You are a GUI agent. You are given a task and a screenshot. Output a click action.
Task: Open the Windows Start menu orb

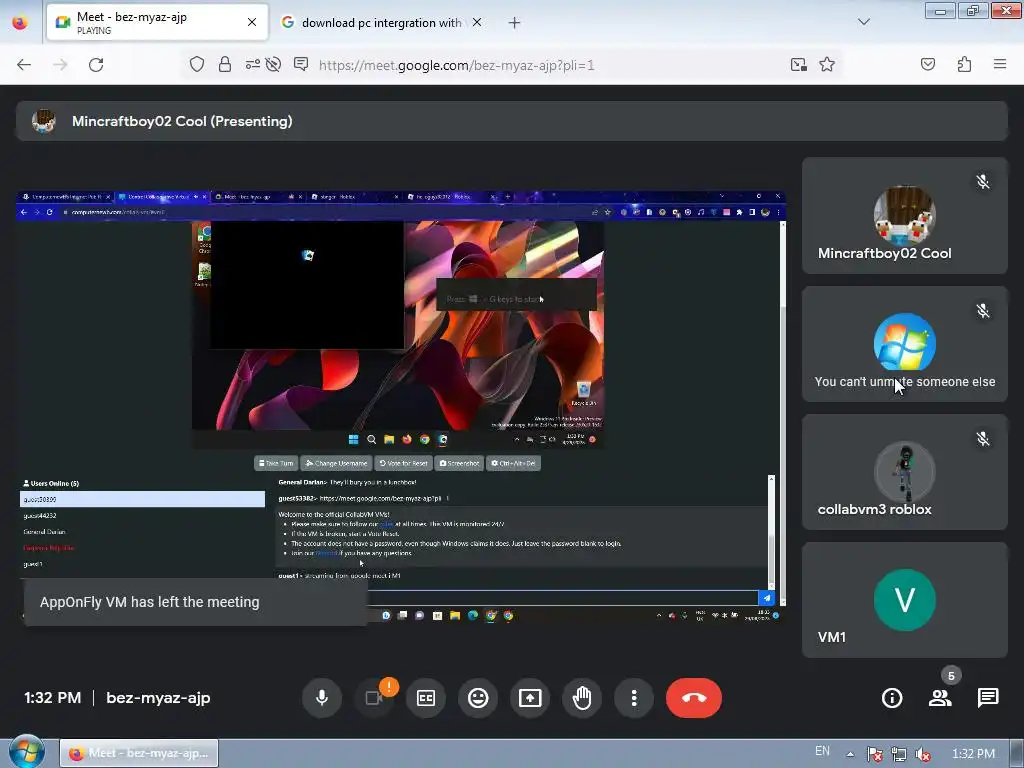(25, 752)
